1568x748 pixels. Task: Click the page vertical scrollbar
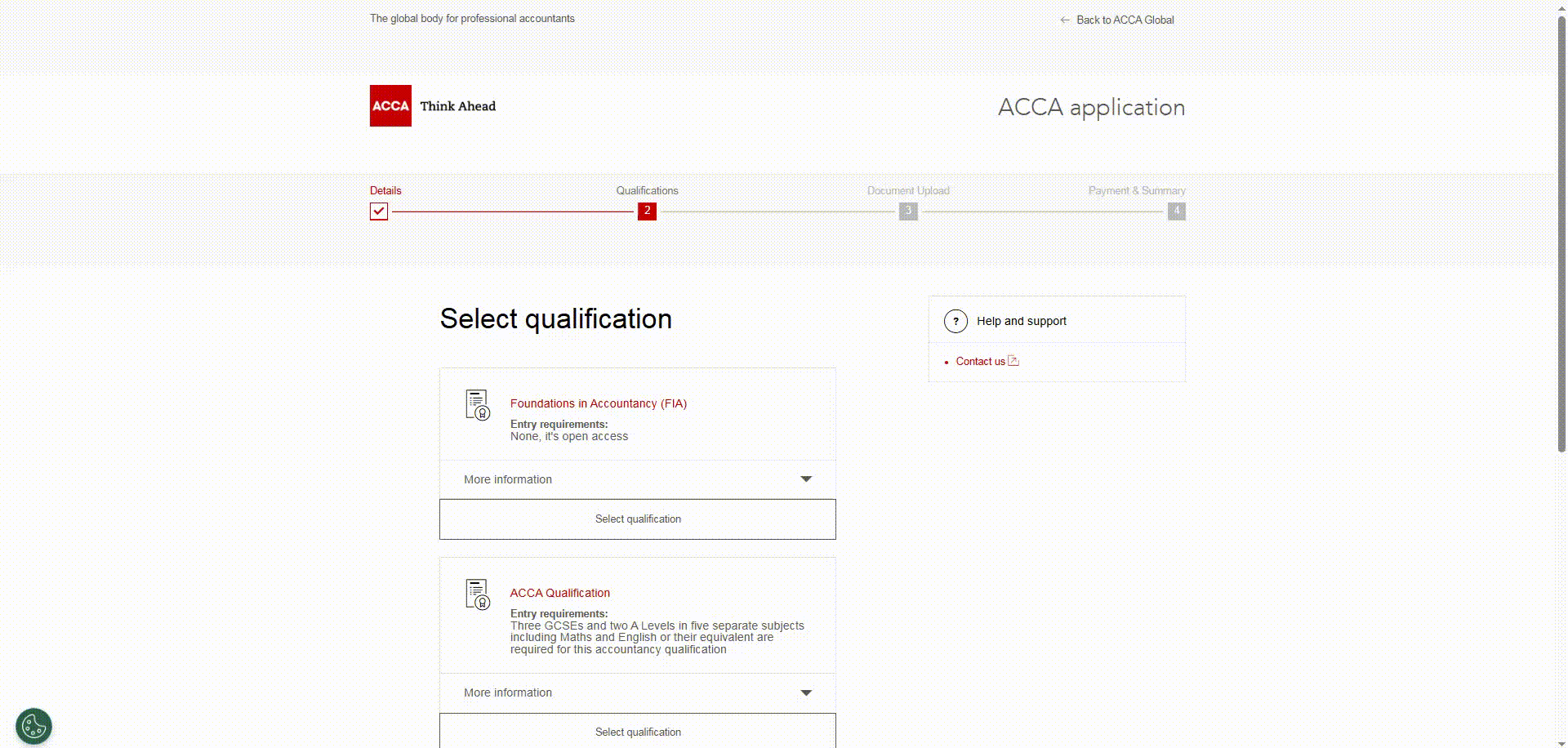1561,234
